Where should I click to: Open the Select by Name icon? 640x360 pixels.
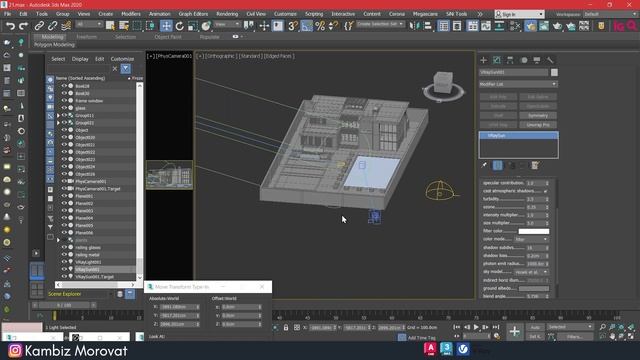coord(124,26)
